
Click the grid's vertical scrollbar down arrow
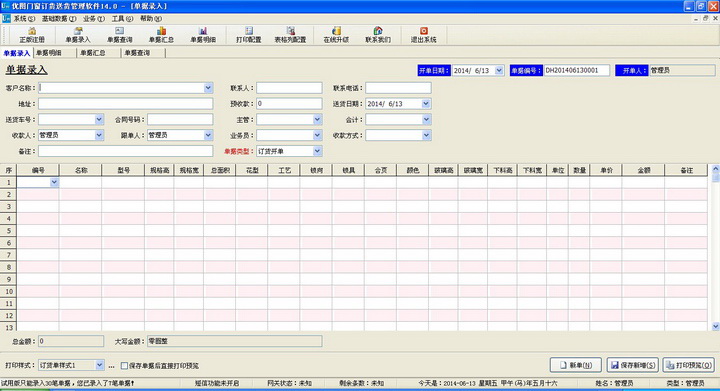tap(715, 326)
